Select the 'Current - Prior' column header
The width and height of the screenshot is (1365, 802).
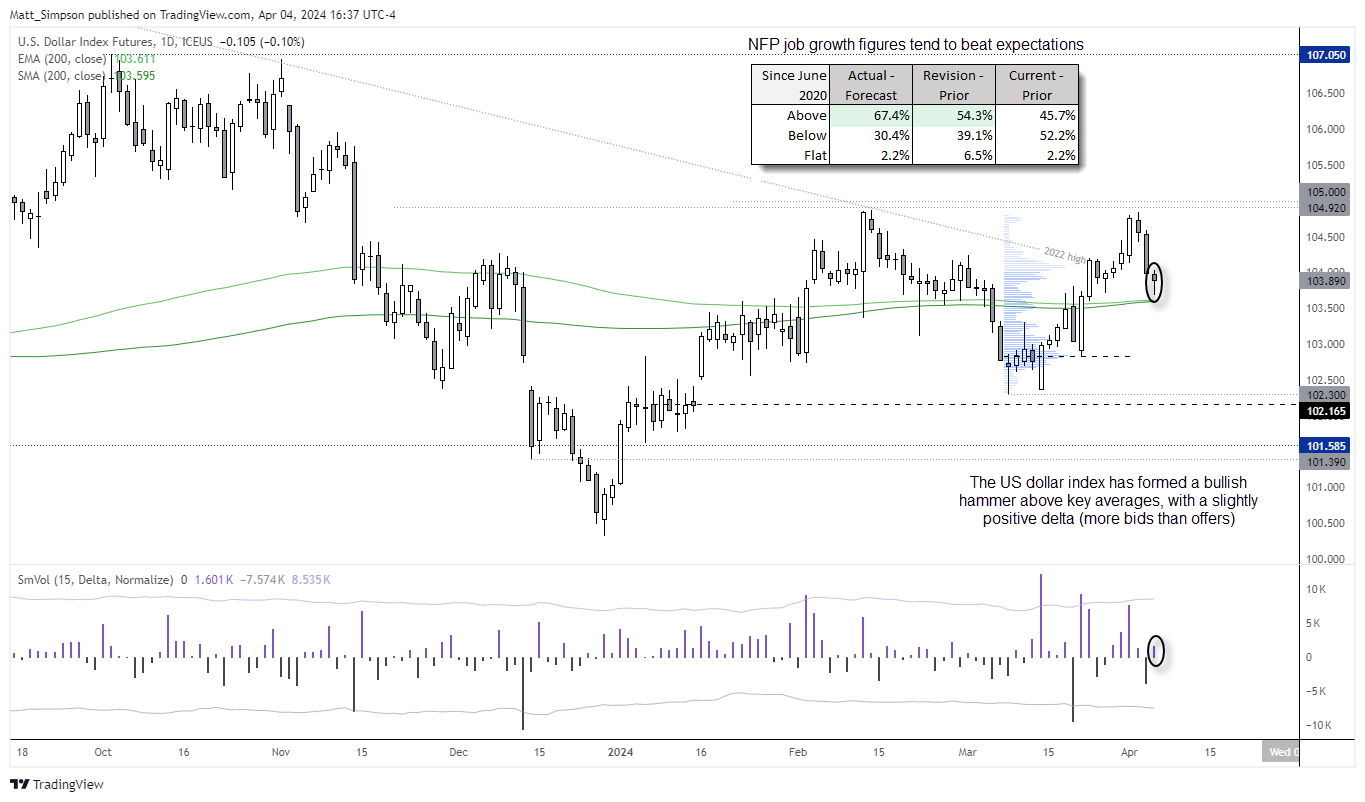coord(1037,85)
